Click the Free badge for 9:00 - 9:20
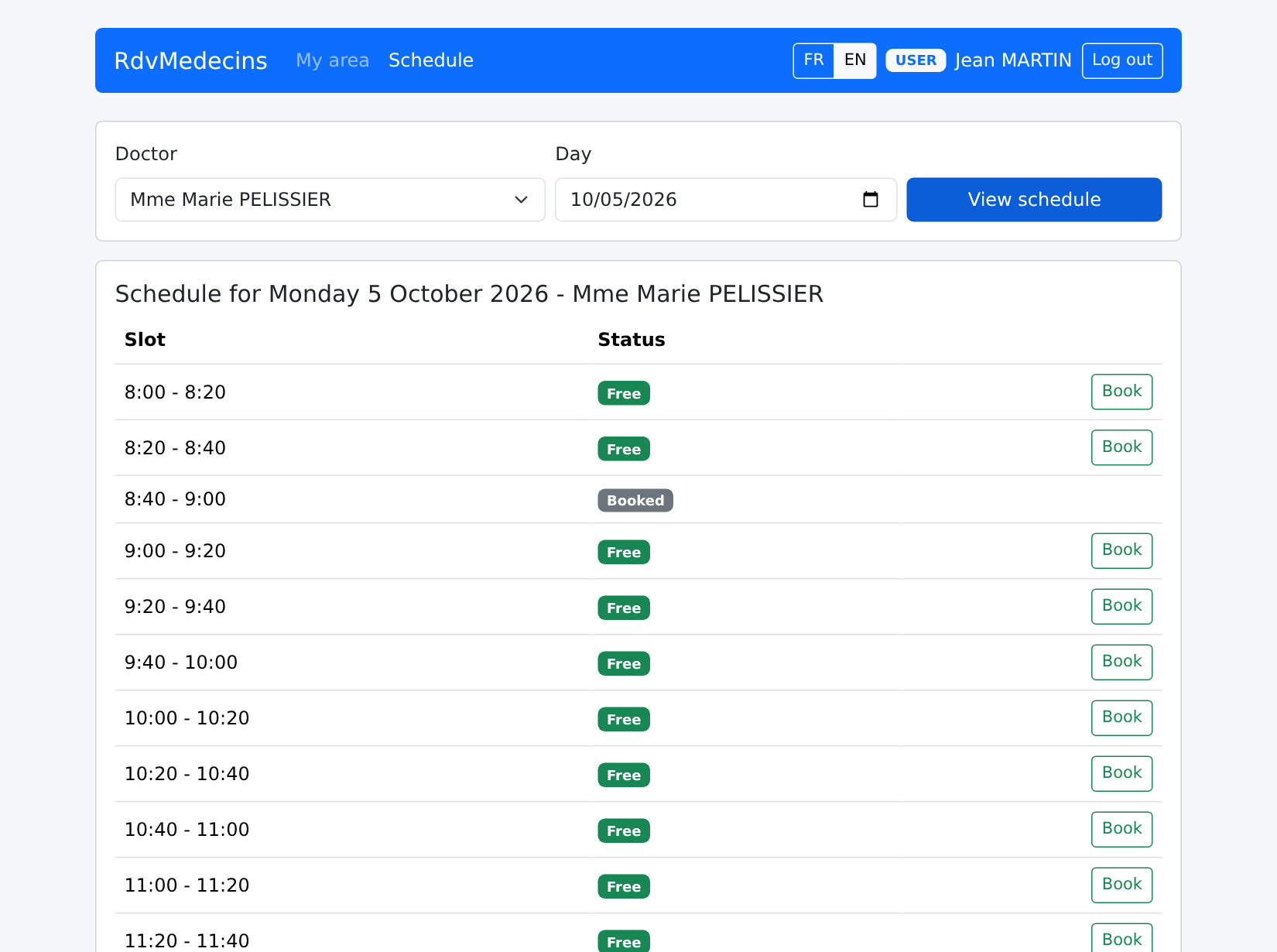This screenshot has height=952, width=1277. 624,552
